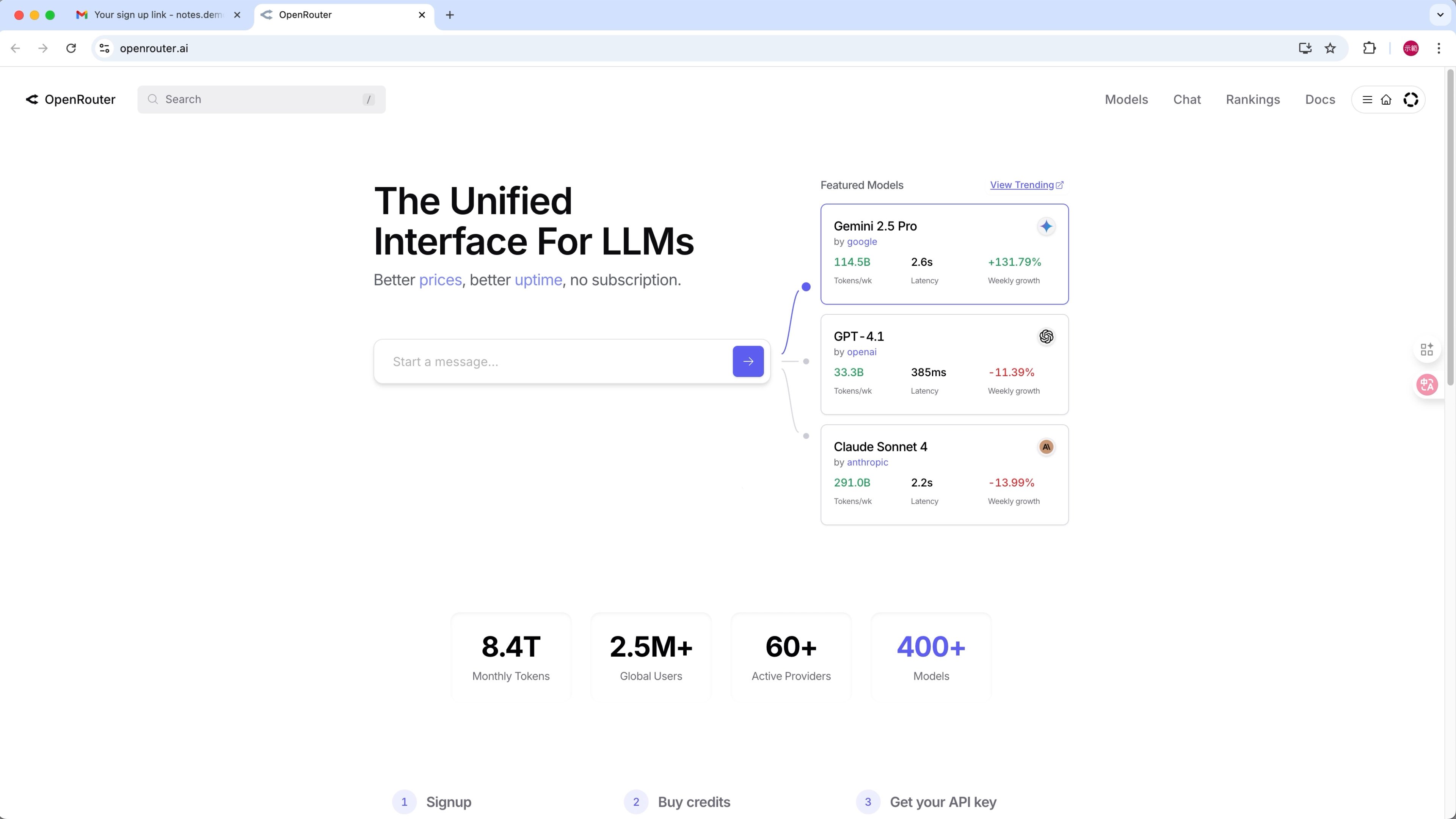View site information icon in address bar
The width and height of the screenshot is (1456, 819).
tap(105, 48)
